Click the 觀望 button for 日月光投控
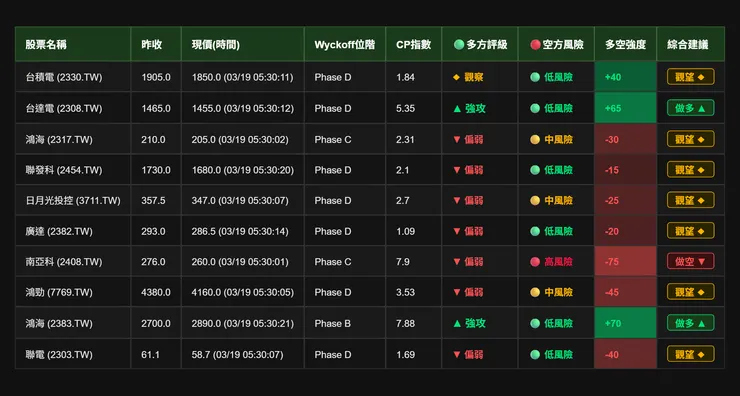This screenshot has height=396, width=740. click(690, 200)
